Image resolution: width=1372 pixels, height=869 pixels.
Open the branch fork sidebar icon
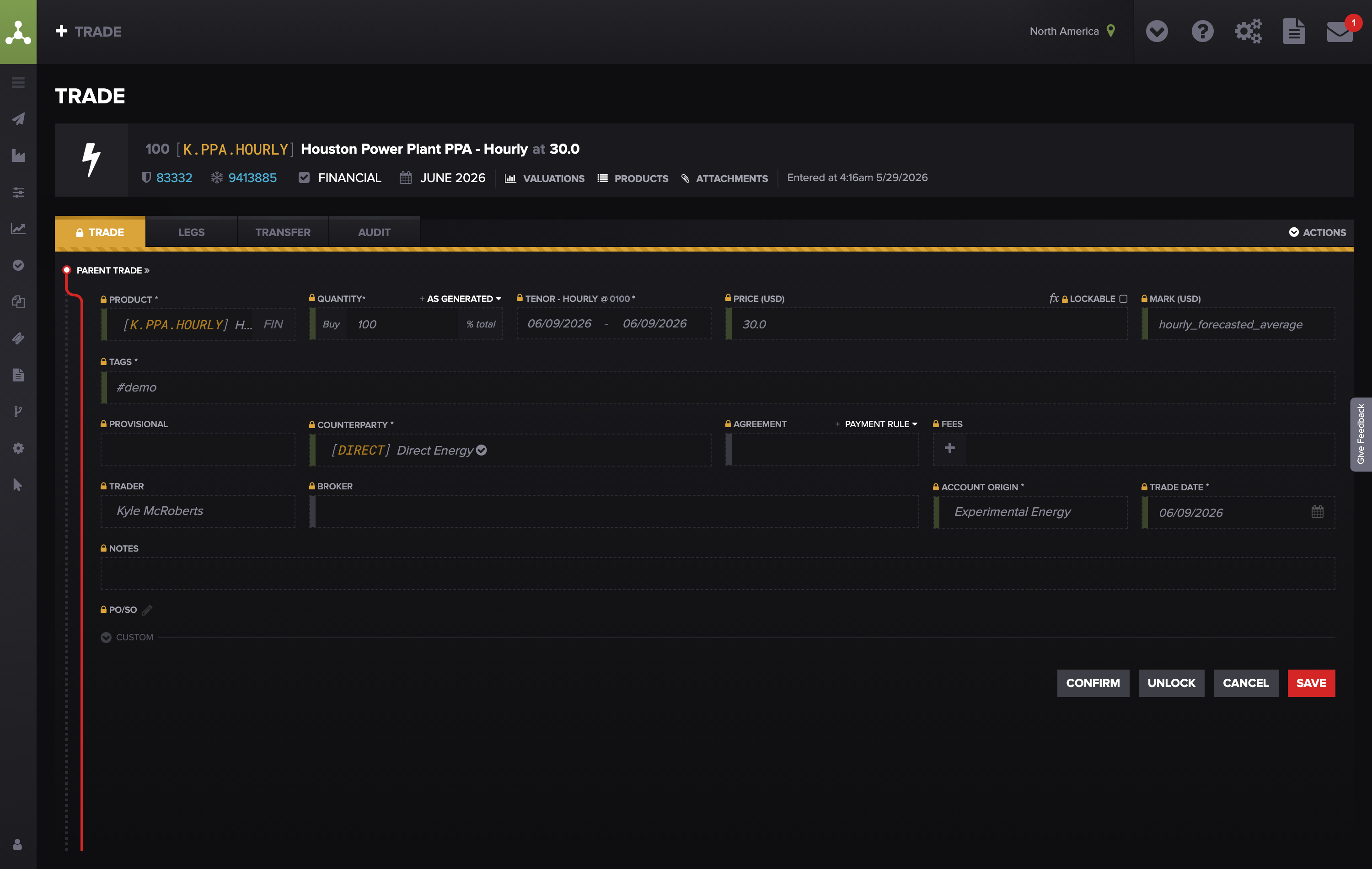click(x=18, y=412)
